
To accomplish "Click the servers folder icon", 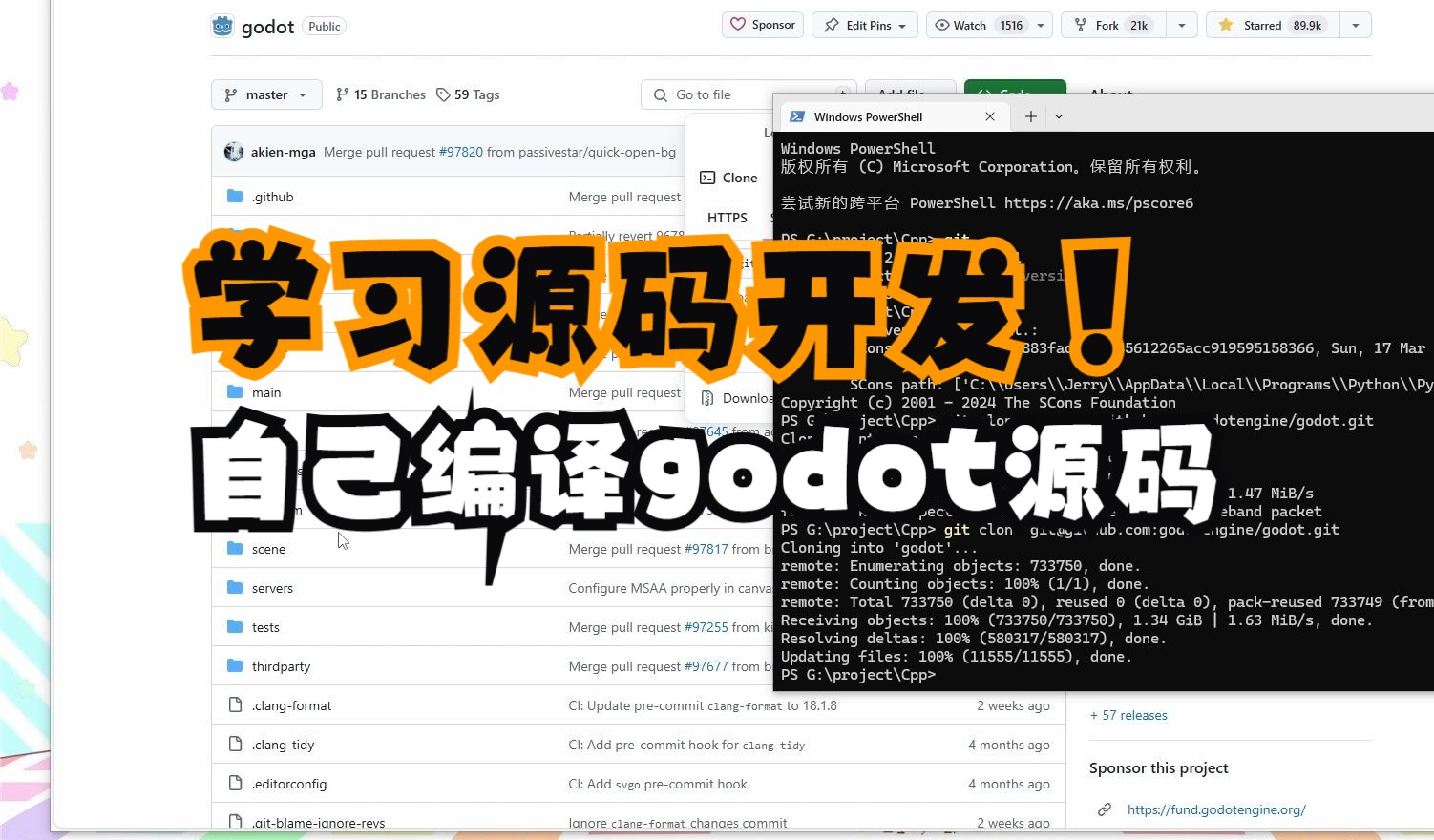I will tap(235, 587).
